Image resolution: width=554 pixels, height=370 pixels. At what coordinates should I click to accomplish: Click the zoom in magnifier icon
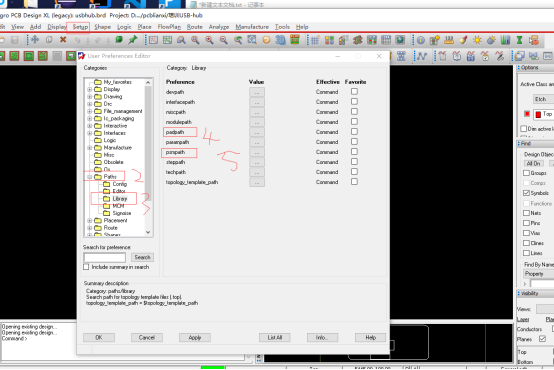pos(209,40)
